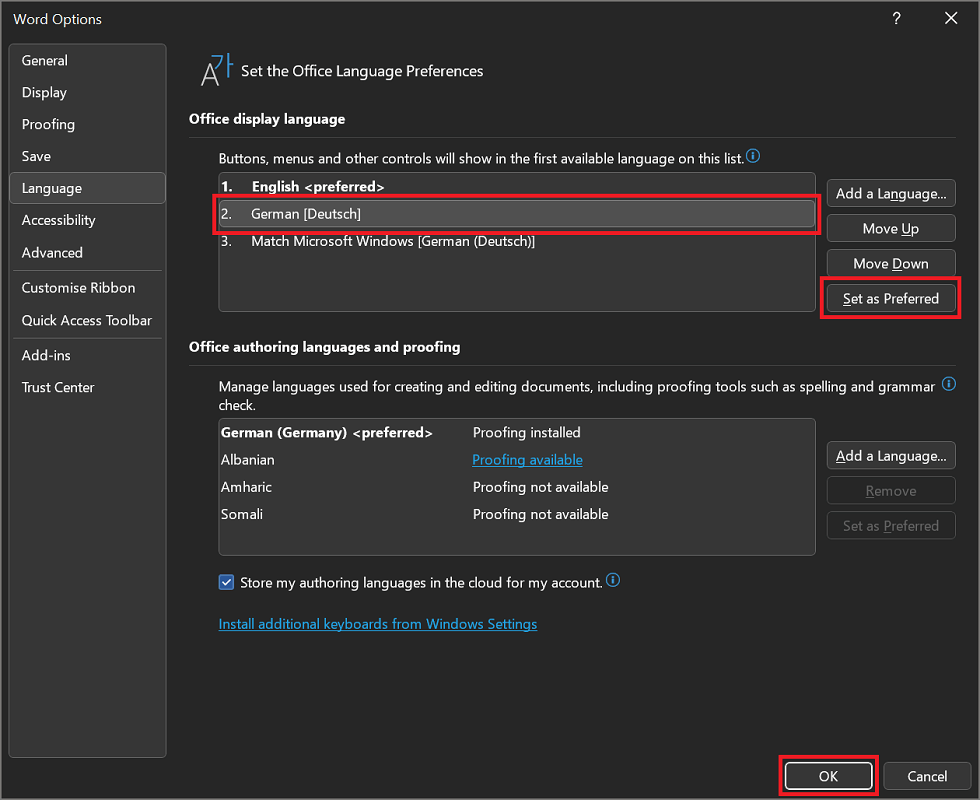Go to Save options
Image resolution: width=980 pixels, height=800 pixels.
tap(88, 156)
